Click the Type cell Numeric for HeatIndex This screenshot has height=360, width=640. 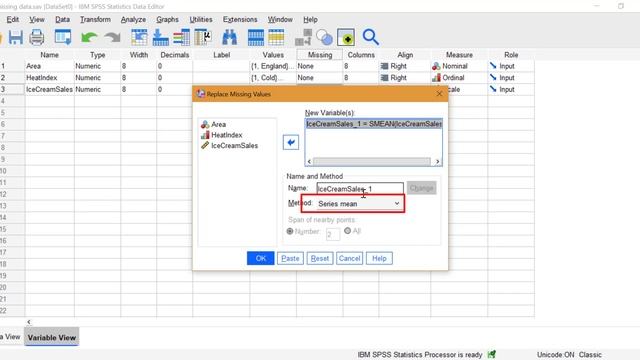point(97,78)
